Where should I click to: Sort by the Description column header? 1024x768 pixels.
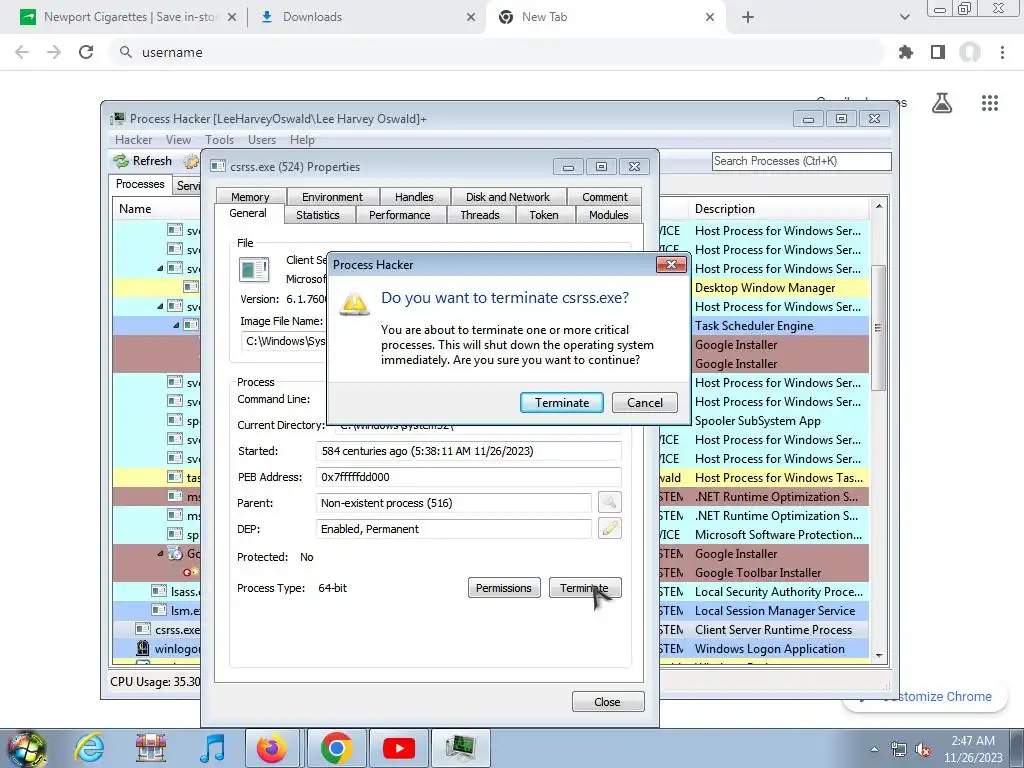point(779,209)
